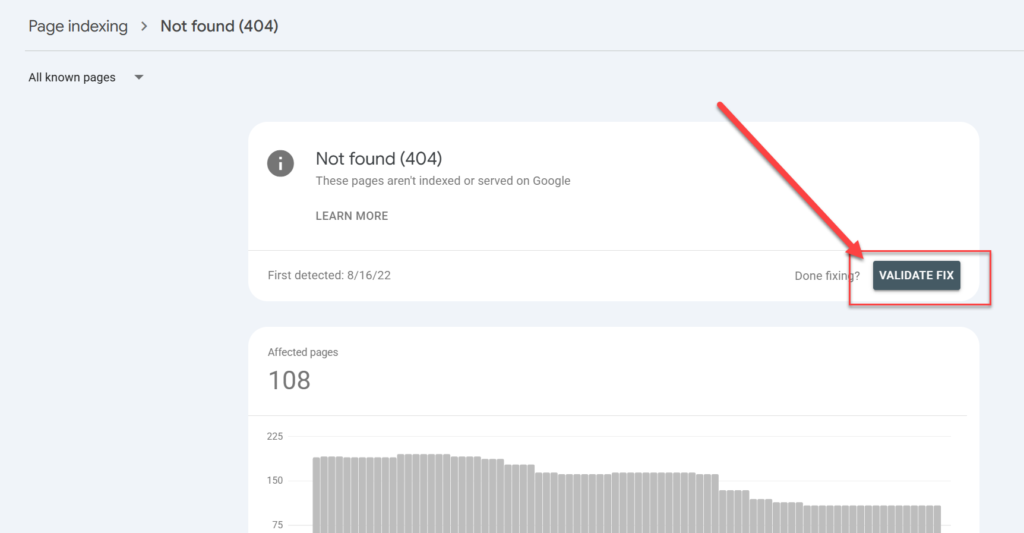Click the description about pages not indexed
This screenshot has width=1024, height=533.
[443, 181]
